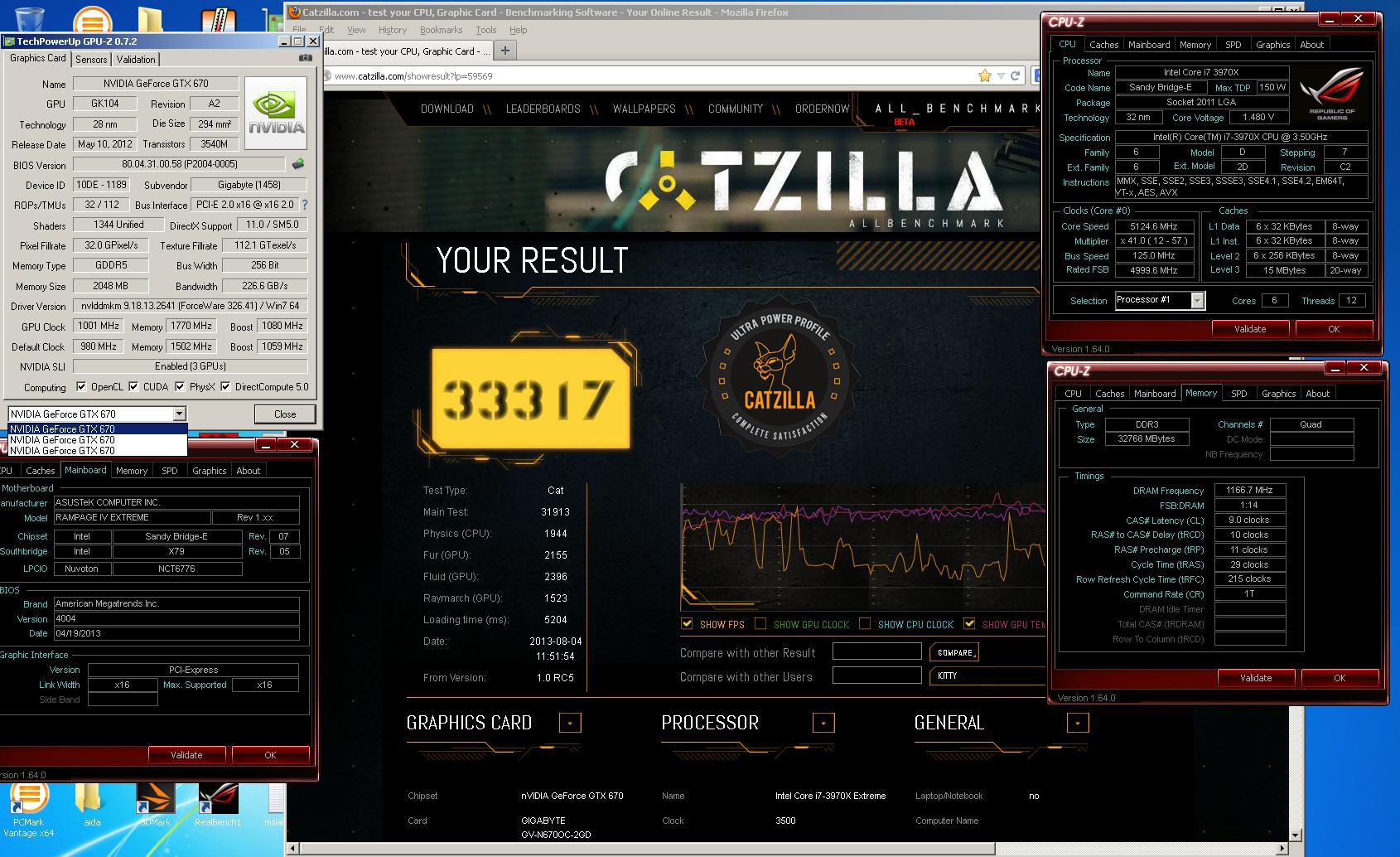Open the Bookmarks menu in Firefox

point(441,30)
